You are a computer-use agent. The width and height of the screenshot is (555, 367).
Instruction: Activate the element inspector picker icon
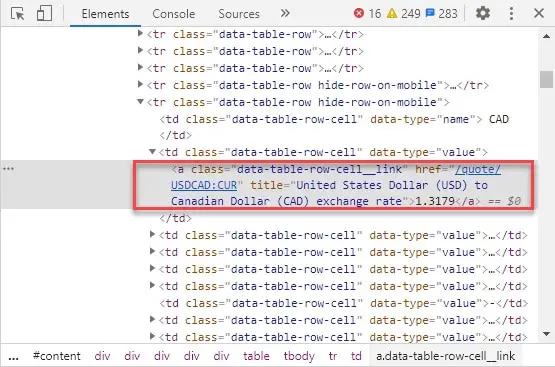[x=17, y=14]
